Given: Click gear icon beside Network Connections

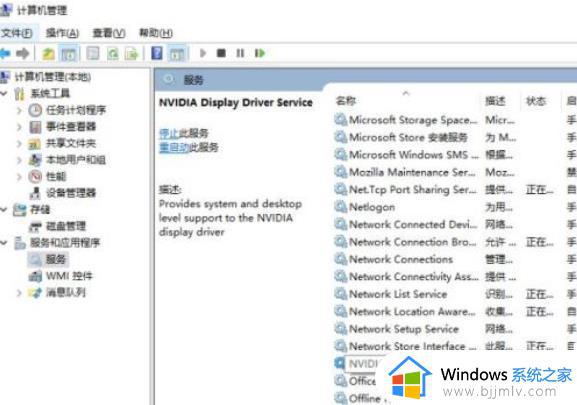Looking at the screenshot, I should pos(341,259).
